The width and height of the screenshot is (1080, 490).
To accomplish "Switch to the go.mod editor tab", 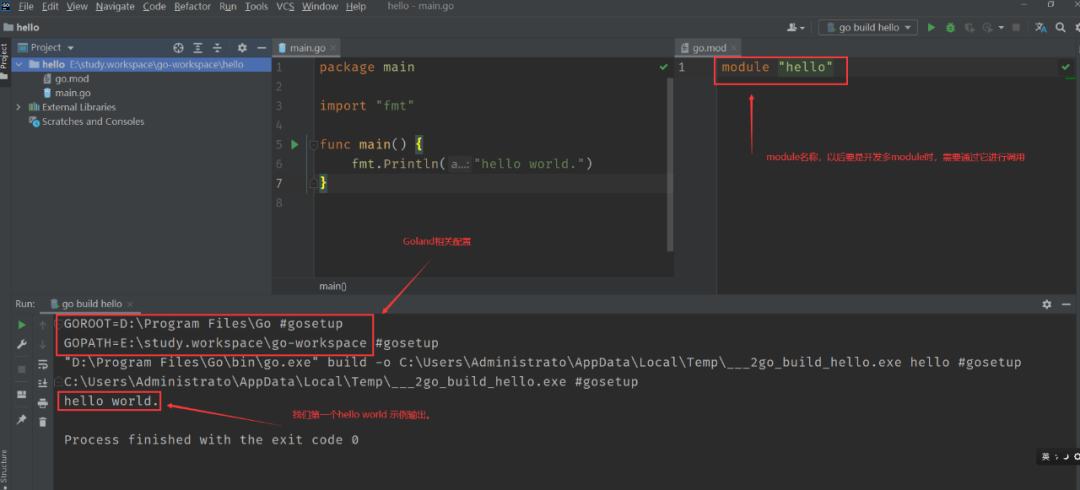I will point(709,47).
